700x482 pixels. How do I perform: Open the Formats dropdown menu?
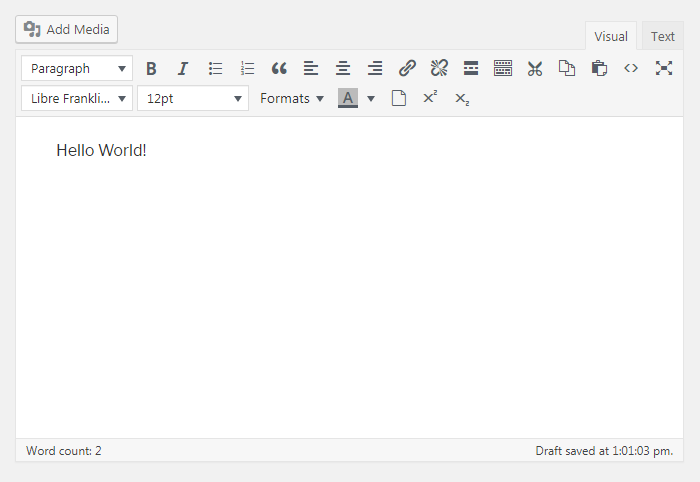(x=292, y=98)
